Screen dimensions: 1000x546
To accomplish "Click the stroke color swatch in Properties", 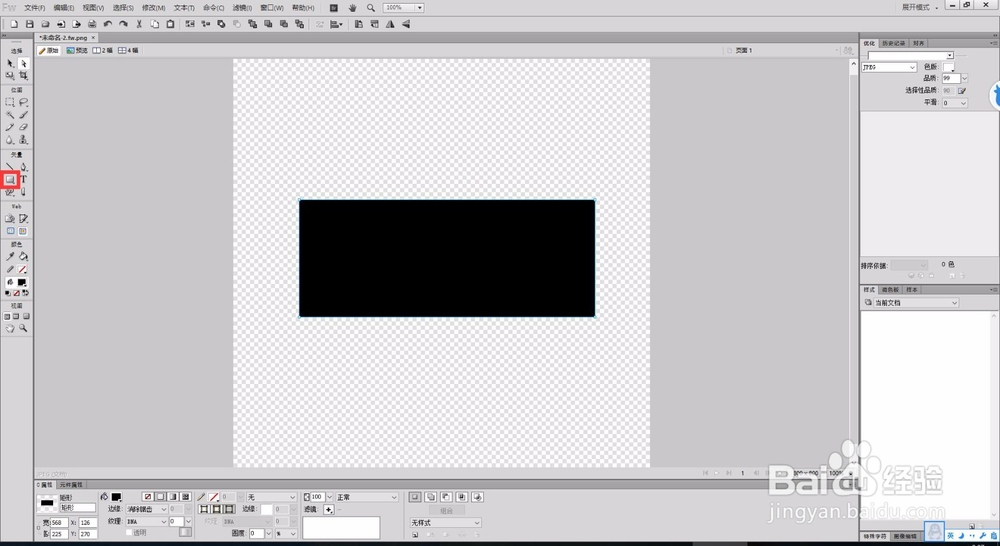I will pos(214,497).
